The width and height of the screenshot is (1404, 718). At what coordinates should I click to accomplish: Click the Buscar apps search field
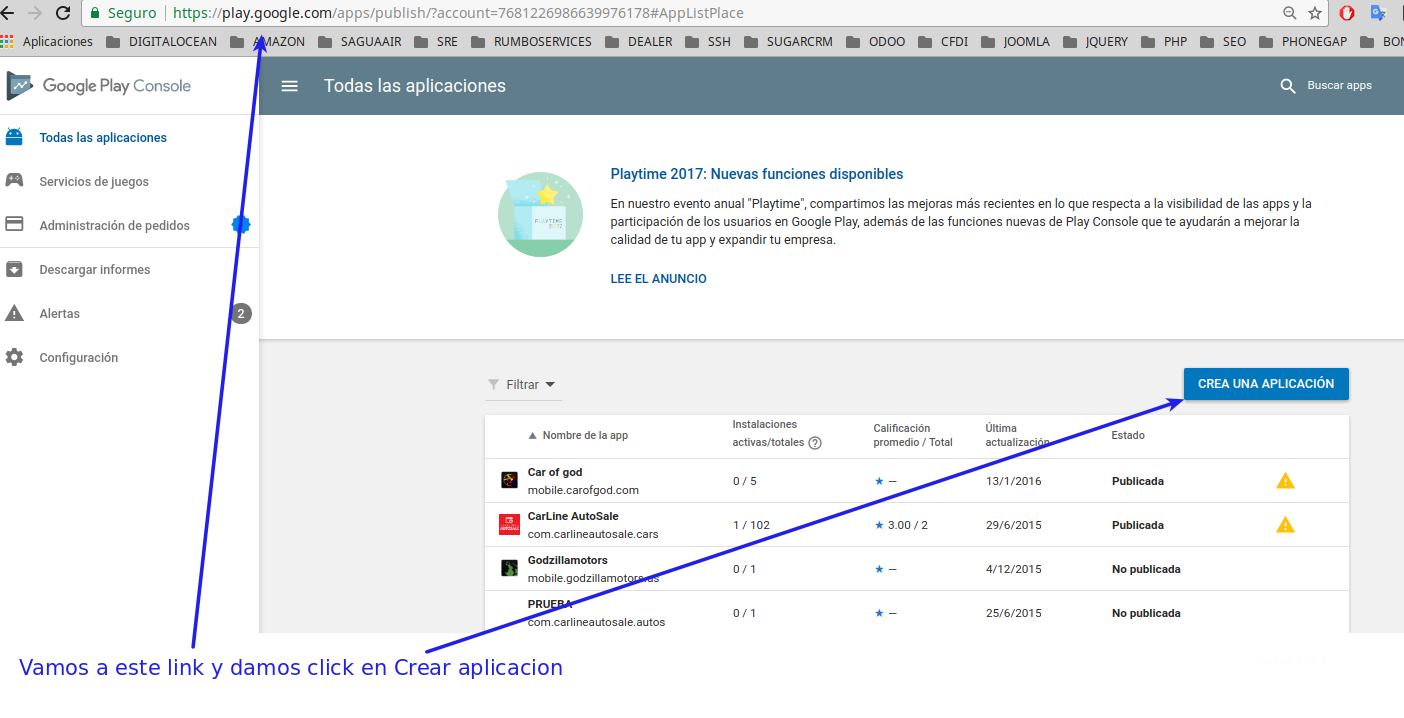click(1339, 86)
